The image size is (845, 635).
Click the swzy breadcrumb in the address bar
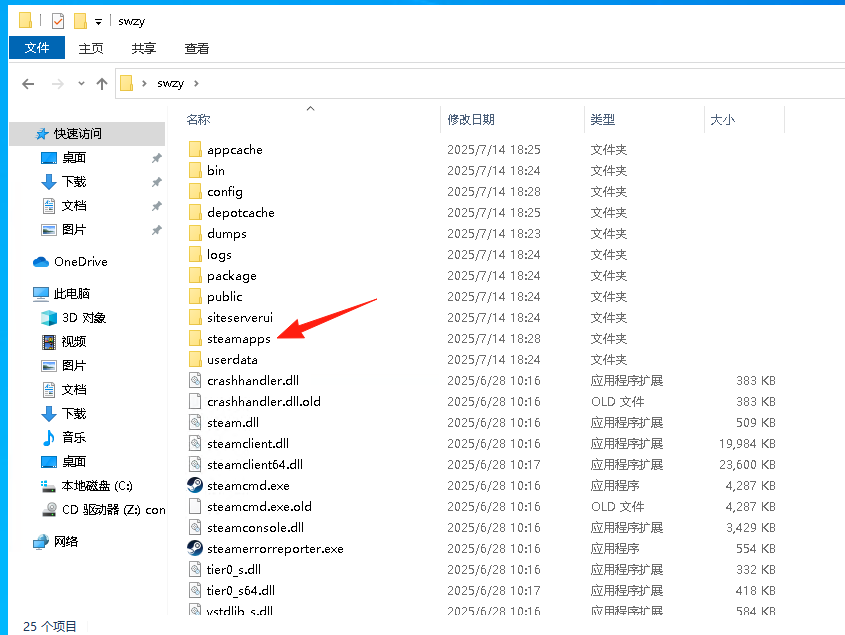(x=170, y=84)
